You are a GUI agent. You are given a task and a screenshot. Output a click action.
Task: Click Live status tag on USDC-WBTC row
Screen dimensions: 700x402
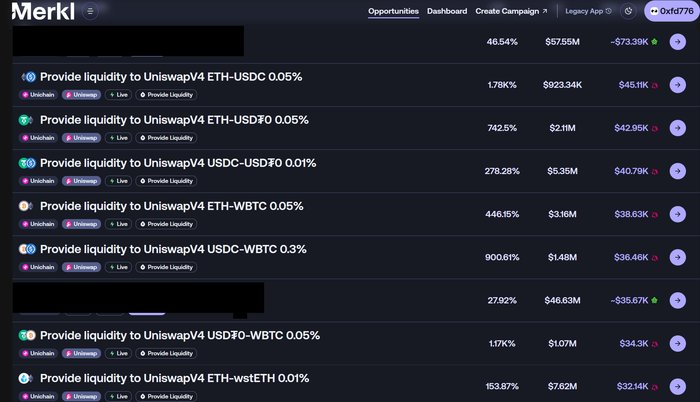coord(118,267)
